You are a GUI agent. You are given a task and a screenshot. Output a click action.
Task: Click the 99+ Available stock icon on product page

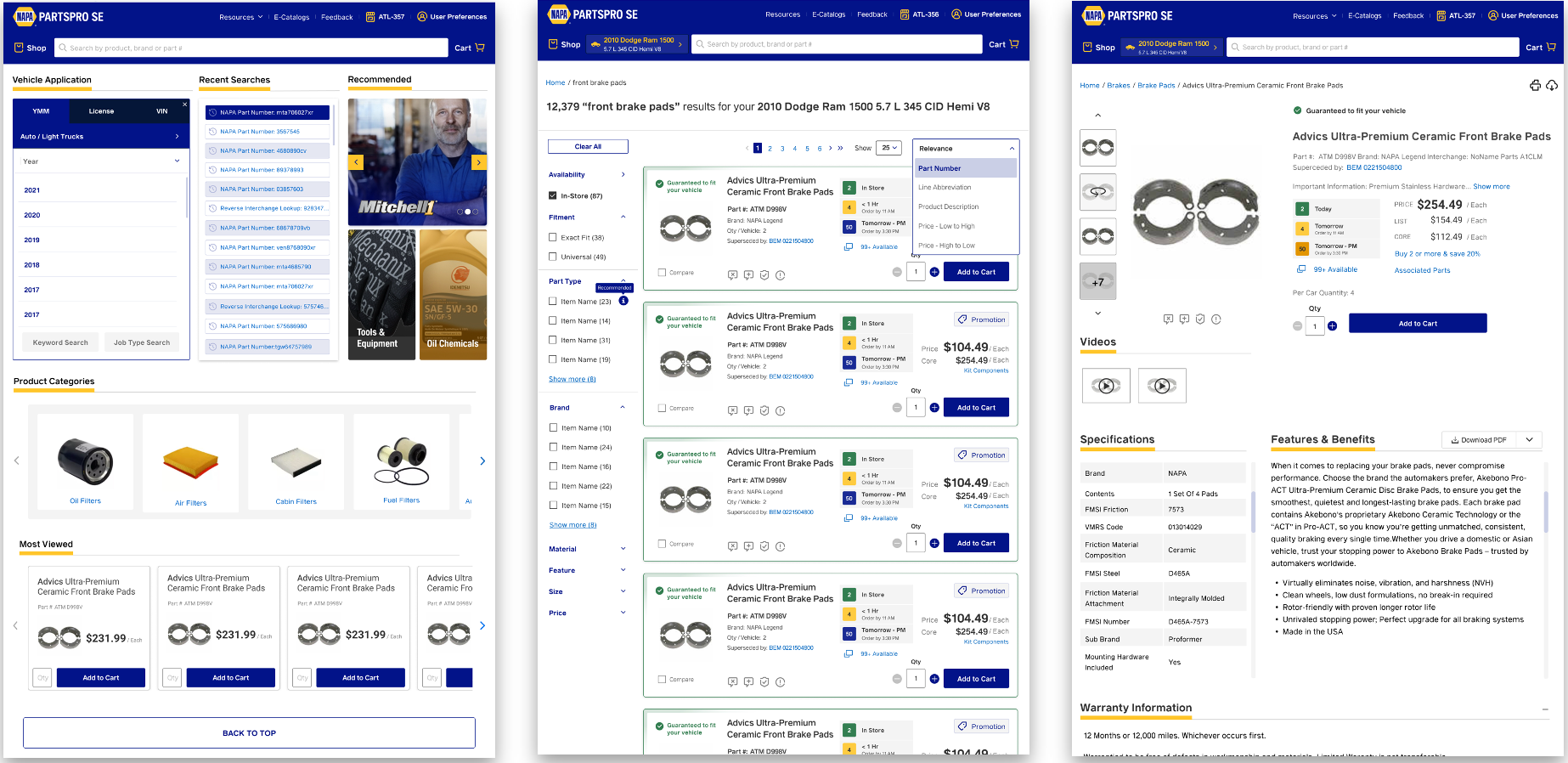click(1301, 269)
